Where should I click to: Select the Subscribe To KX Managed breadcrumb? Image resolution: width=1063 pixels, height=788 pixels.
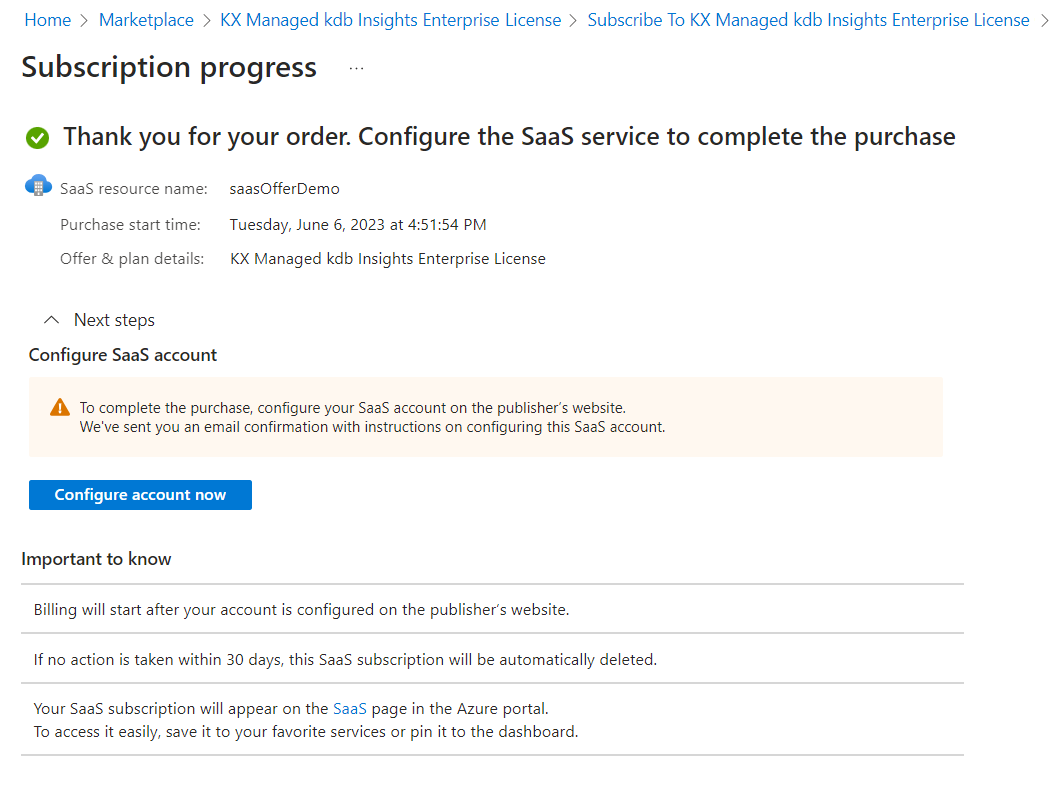[x=807, y=20]
